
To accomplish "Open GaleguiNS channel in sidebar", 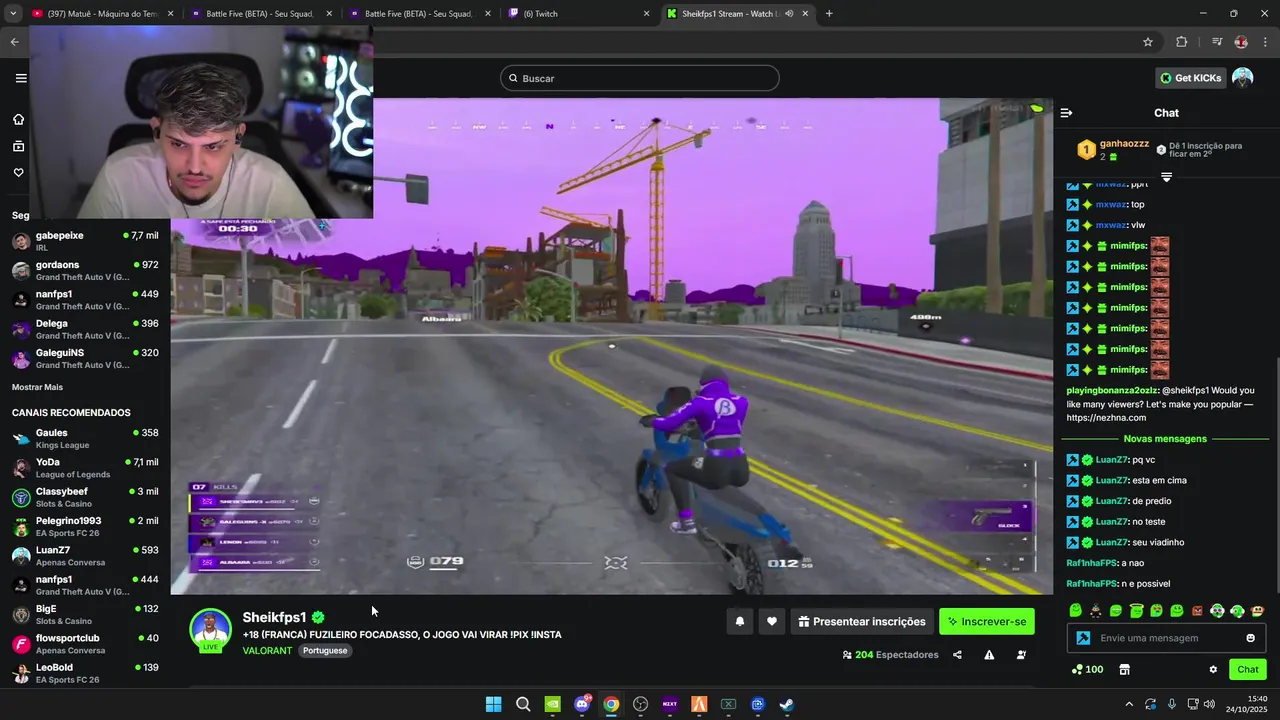I will click(x=85, y=358).
